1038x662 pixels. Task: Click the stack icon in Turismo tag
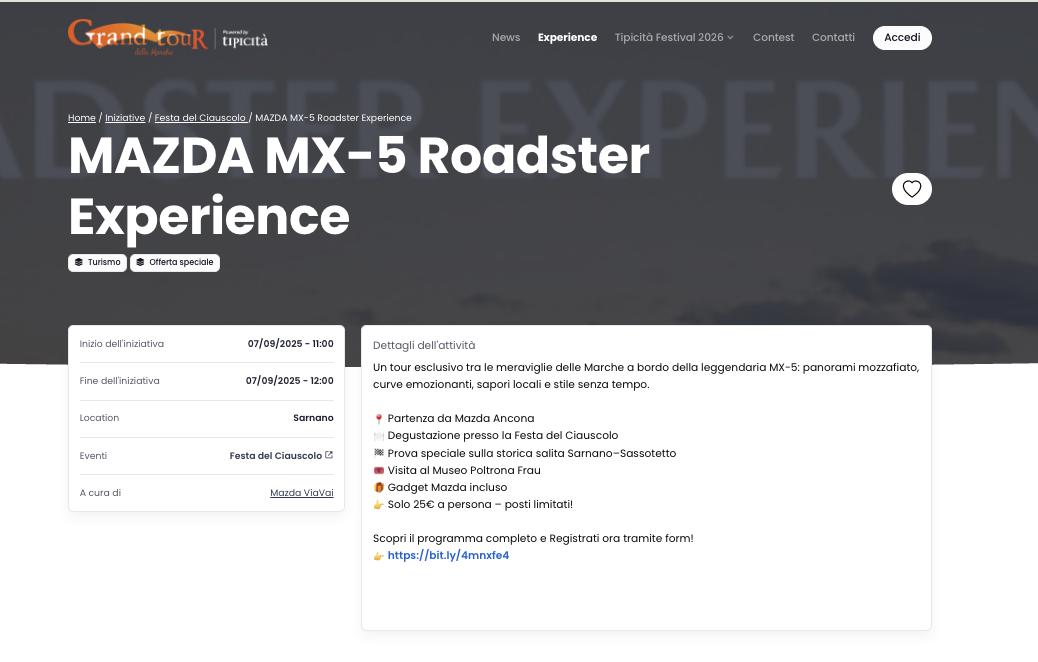click(x=79, y=262)
